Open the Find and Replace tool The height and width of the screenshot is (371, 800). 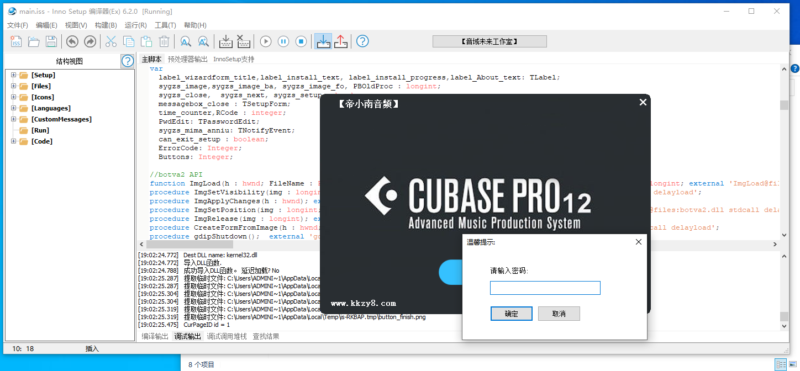(203, 41)
